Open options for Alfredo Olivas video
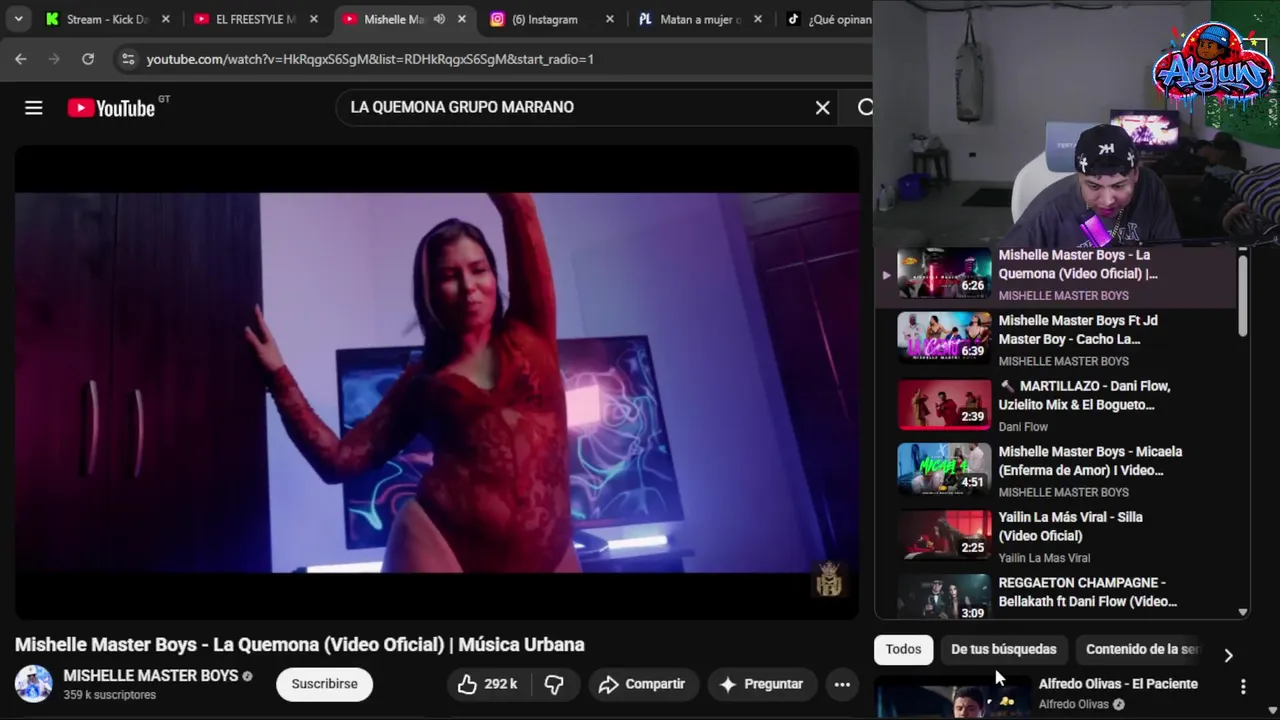Image resolution: width=1280 pixels, height=720 pixels. pyautogui.click(x=1243, y=687)
